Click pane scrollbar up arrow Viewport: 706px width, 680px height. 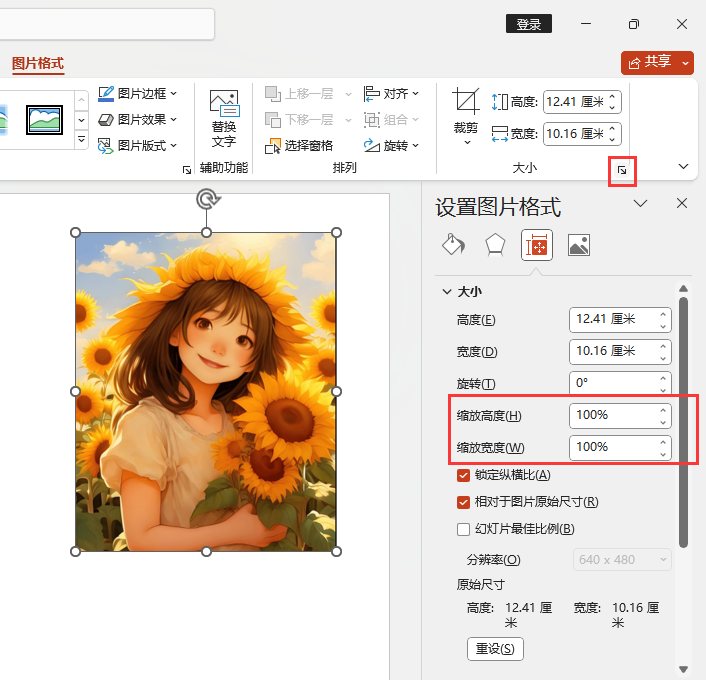[683, 288]
